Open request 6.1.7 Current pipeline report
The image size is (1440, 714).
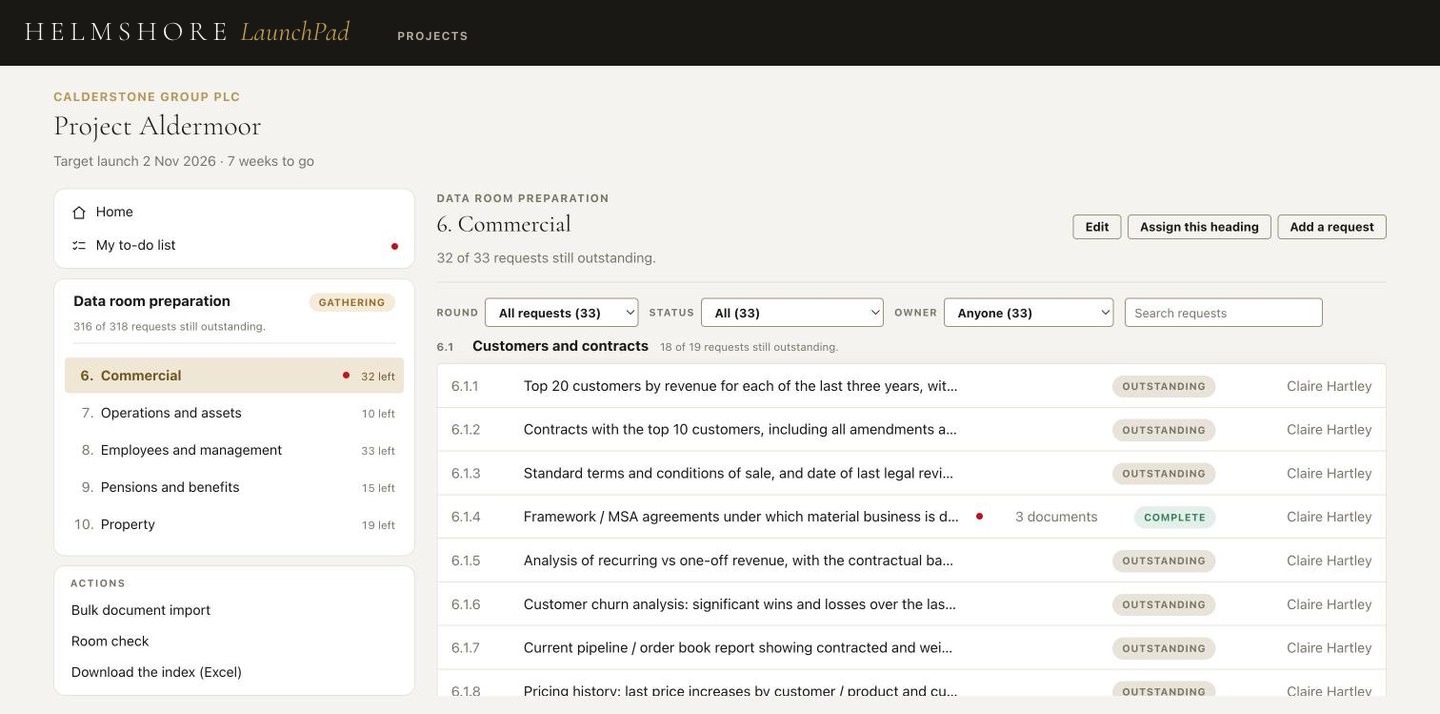click(x=911, y=648)
